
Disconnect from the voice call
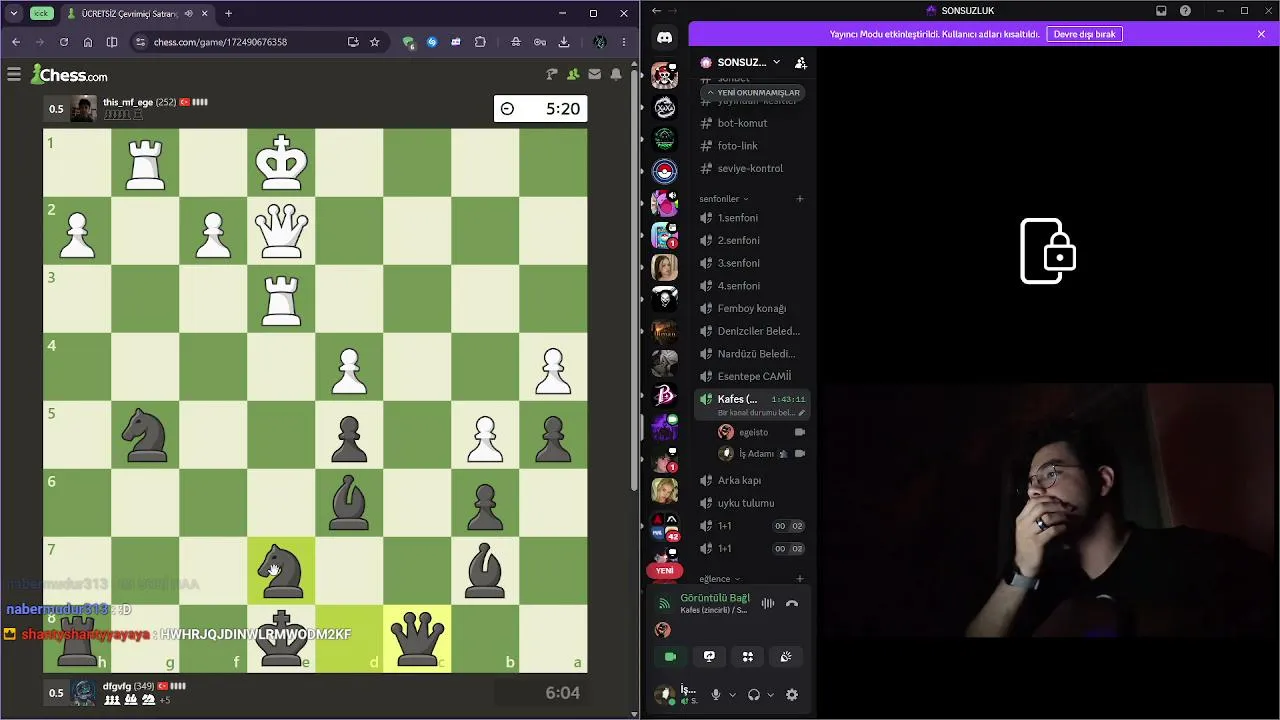click(x=792, y=603)
